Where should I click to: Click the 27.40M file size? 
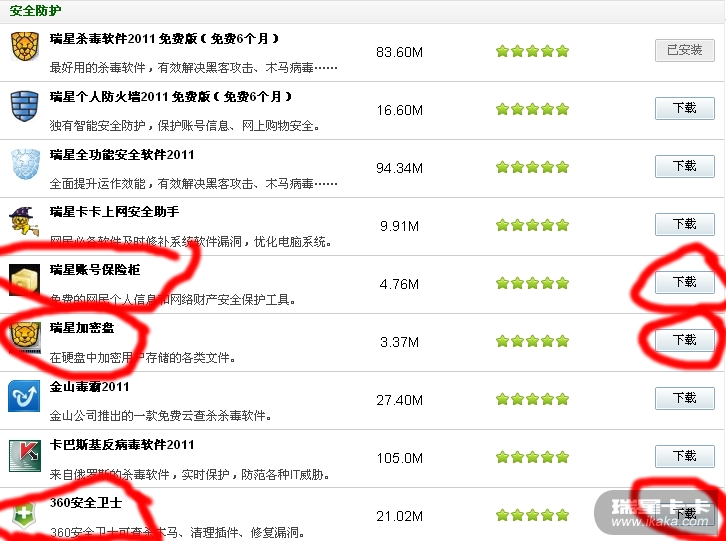point(399,400)
